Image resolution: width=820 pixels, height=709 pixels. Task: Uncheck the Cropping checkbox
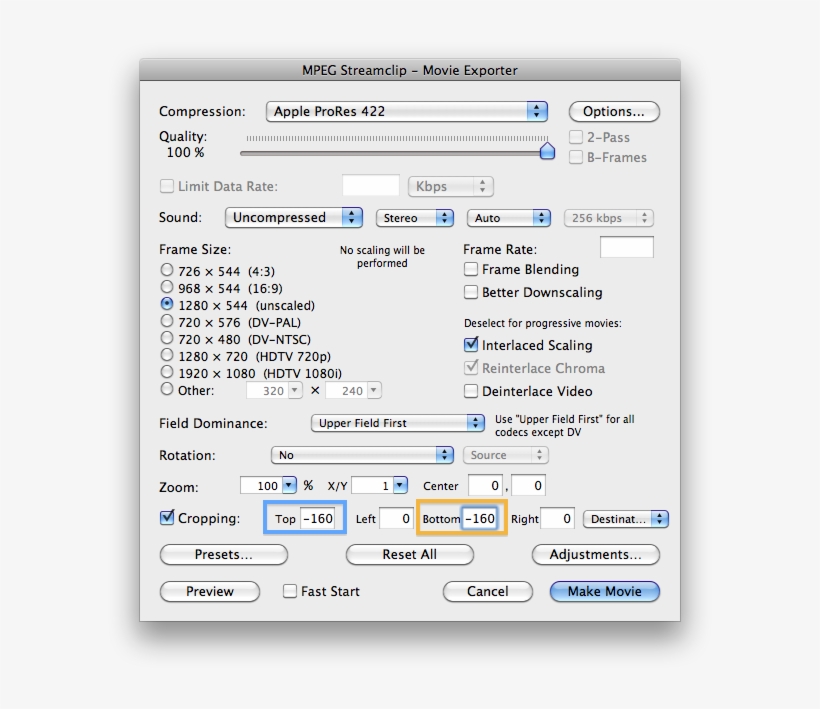165,518
